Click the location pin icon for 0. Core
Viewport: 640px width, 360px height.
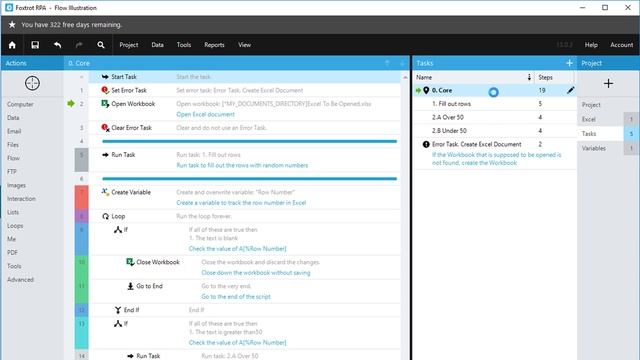coord(426,90)
